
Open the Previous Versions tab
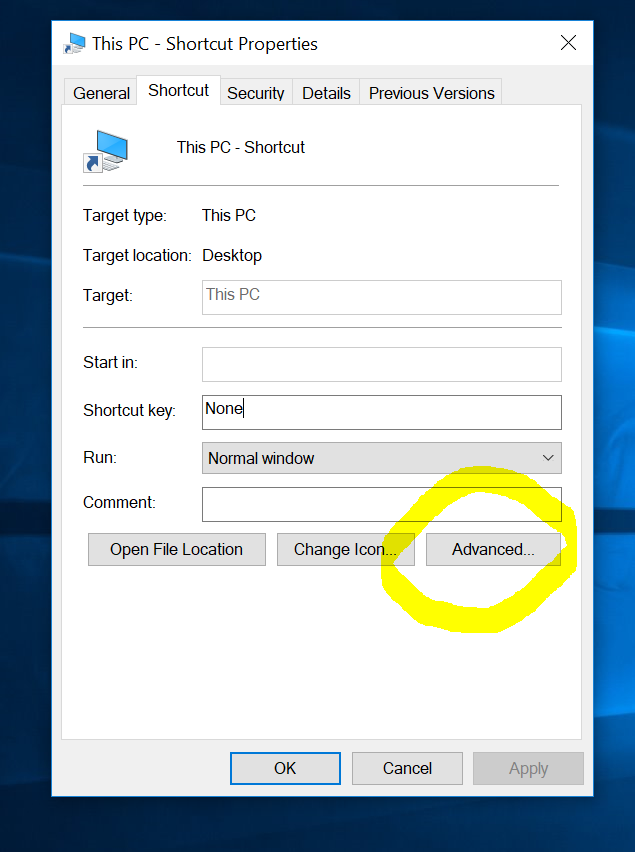coord(431,93)
